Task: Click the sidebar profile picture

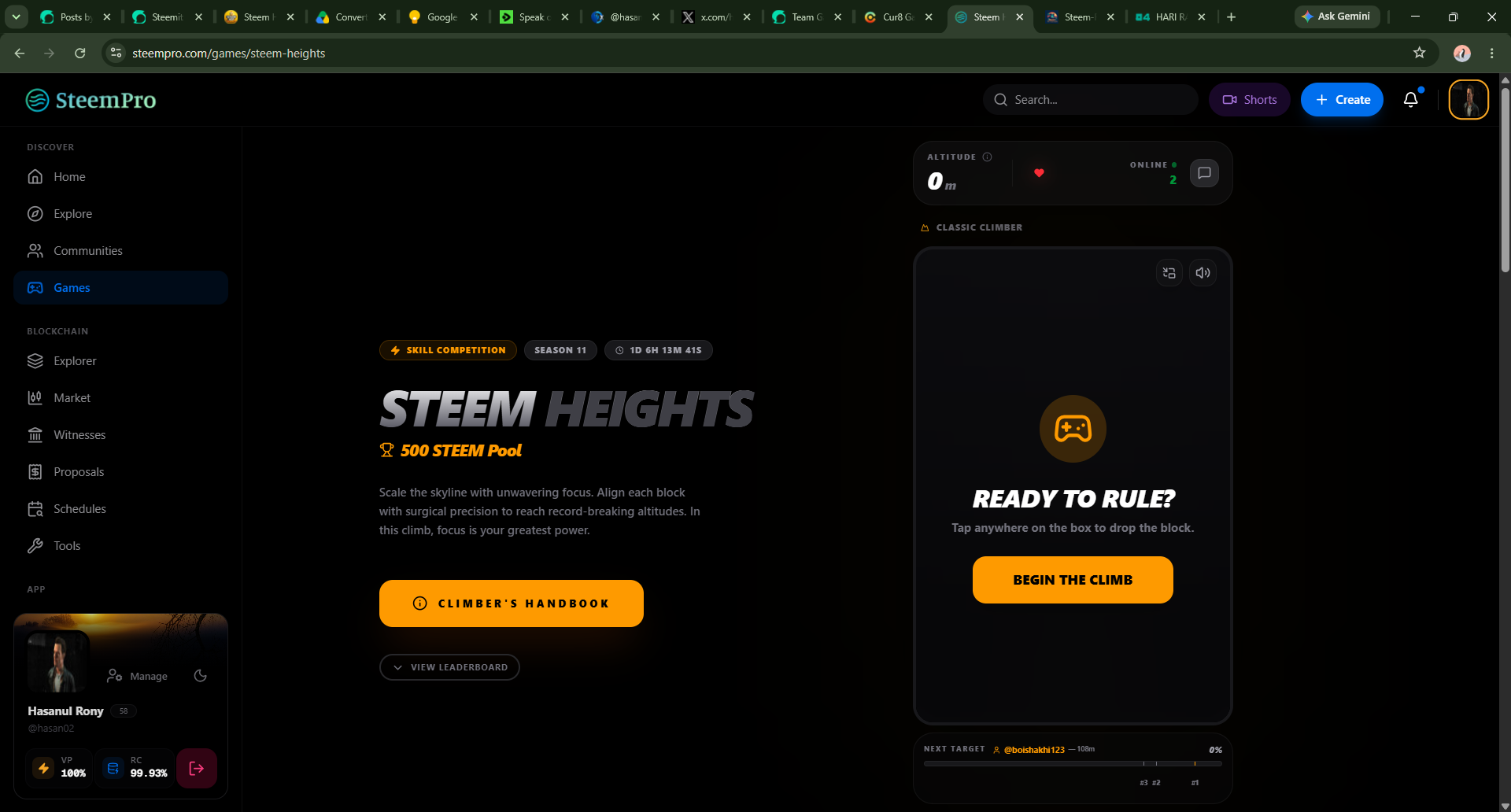Action: tap(57, 663)
